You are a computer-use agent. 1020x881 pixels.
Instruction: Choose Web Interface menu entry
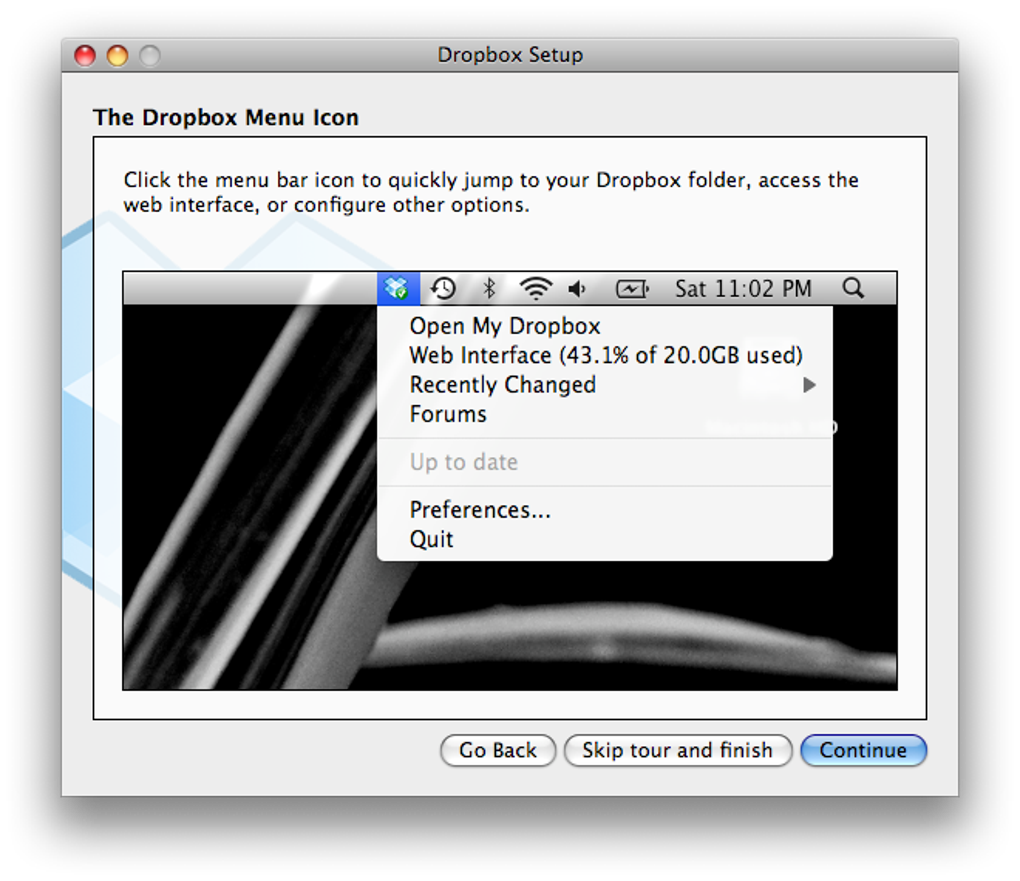pos(604,355)
